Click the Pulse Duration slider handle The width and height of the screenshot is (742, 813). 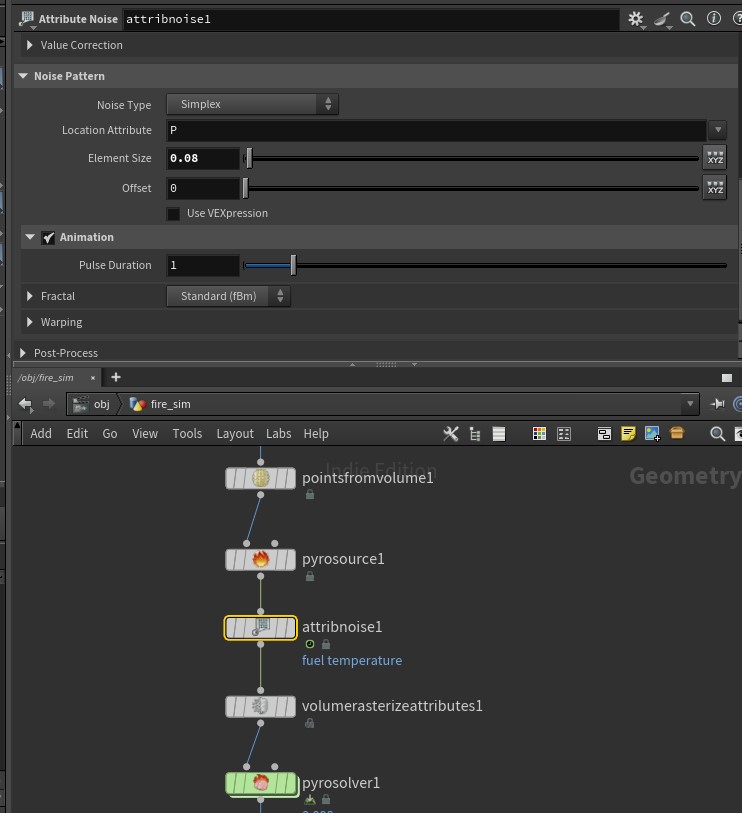pyautogui.click(x=293, y=265)
